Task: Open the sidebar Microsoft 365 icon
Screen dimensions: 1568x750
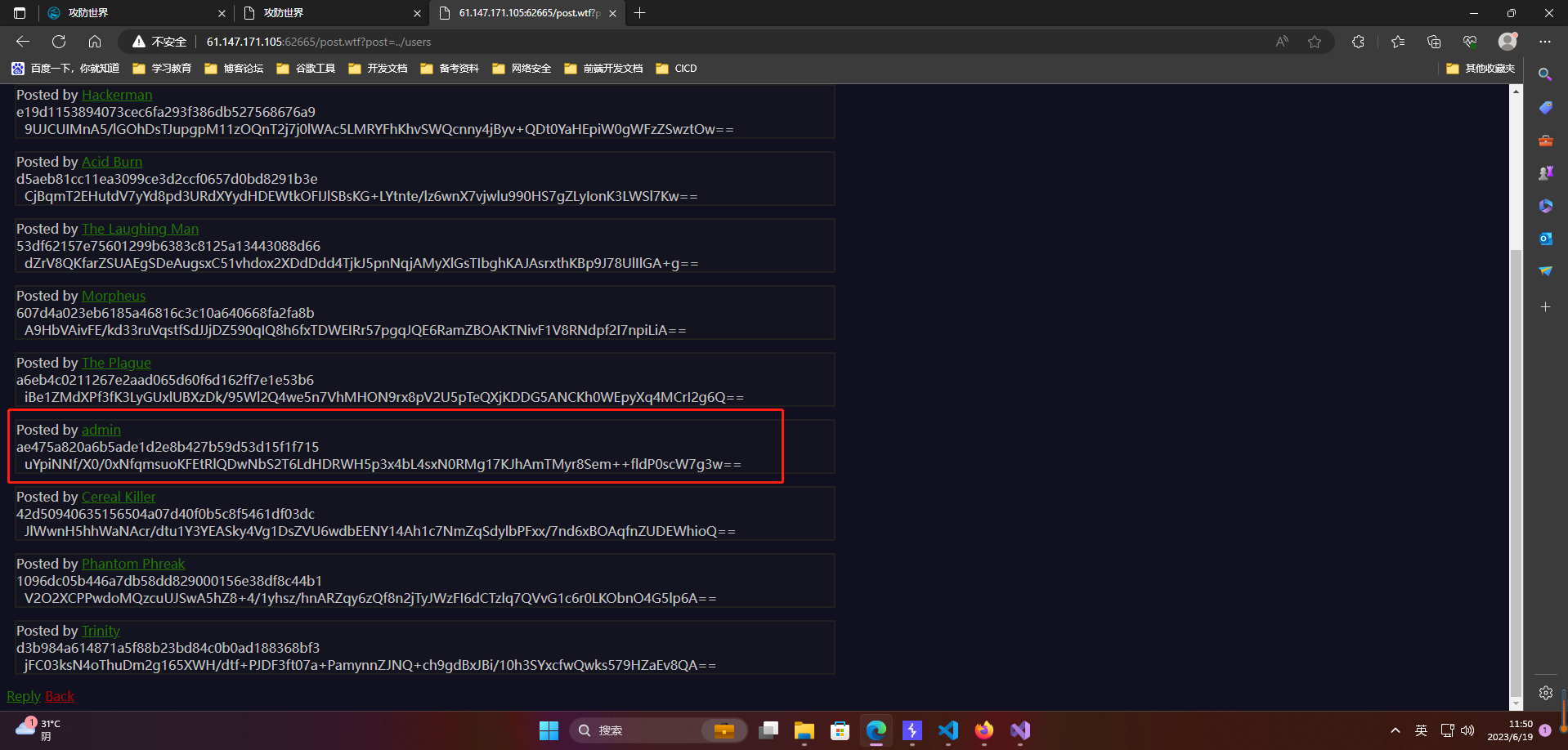Action: (x=1545, y=206)
